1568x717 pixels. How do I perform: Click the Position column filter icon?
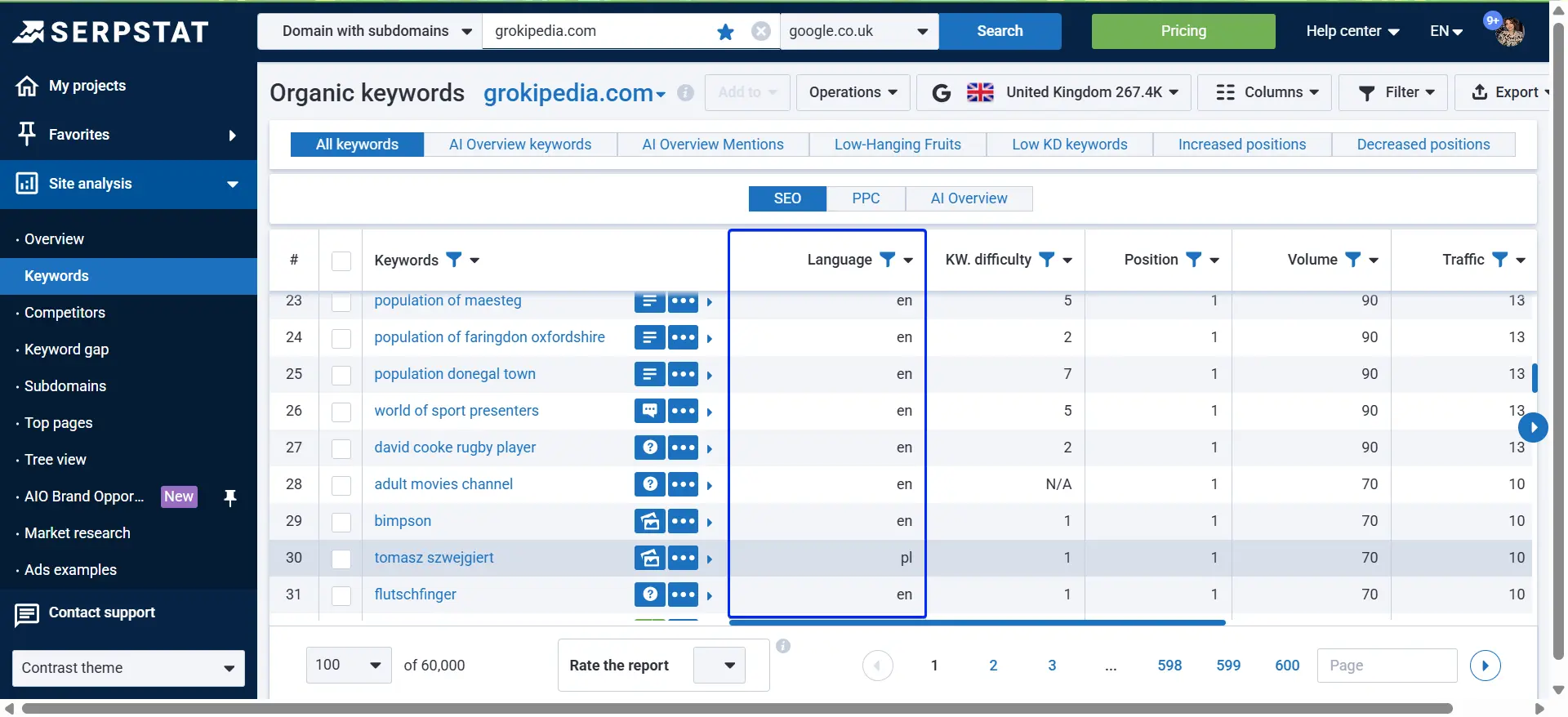[1194, 260]
